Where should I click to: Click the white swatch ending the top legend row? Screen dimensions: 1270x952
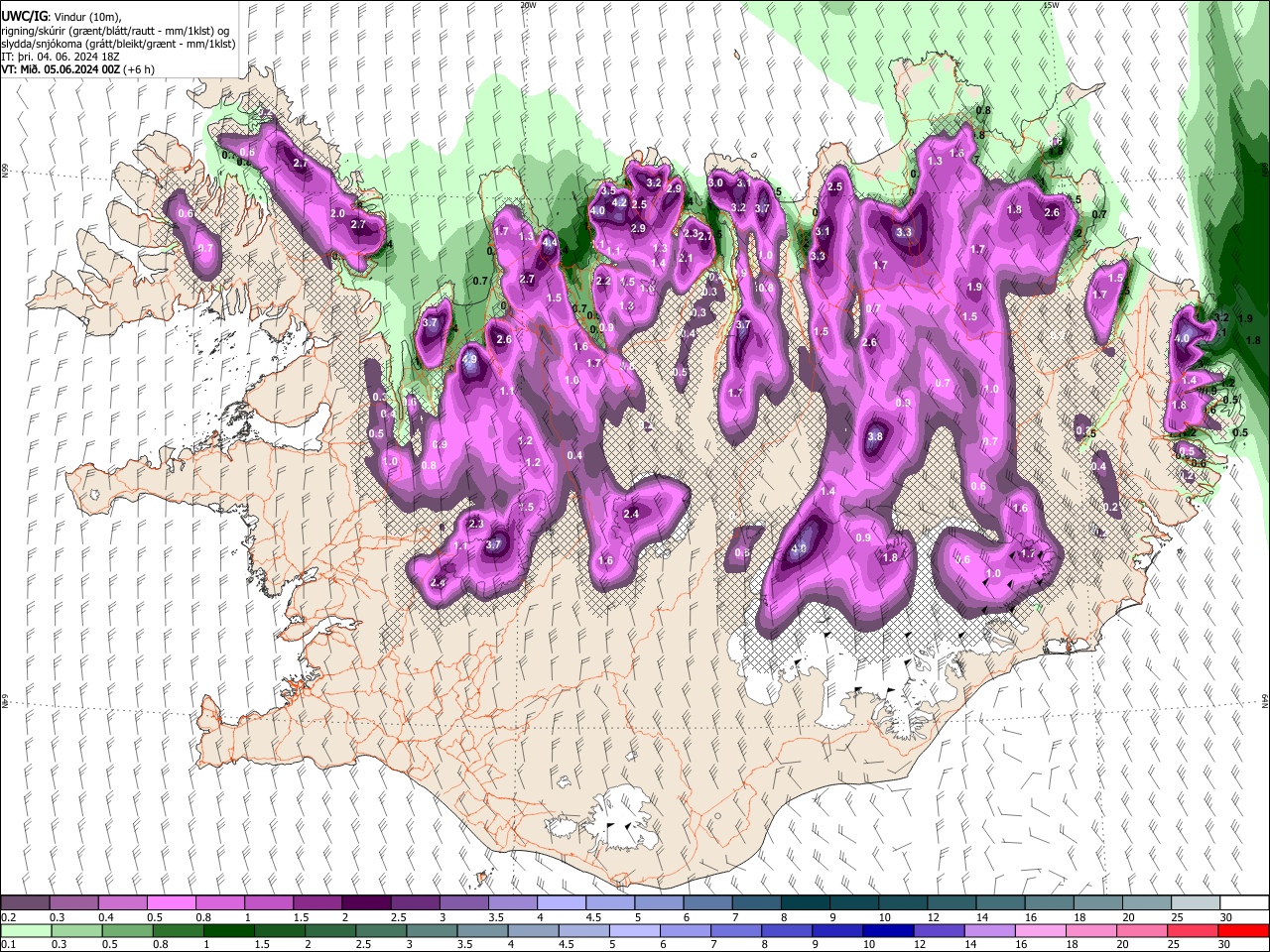point(1244,903)
